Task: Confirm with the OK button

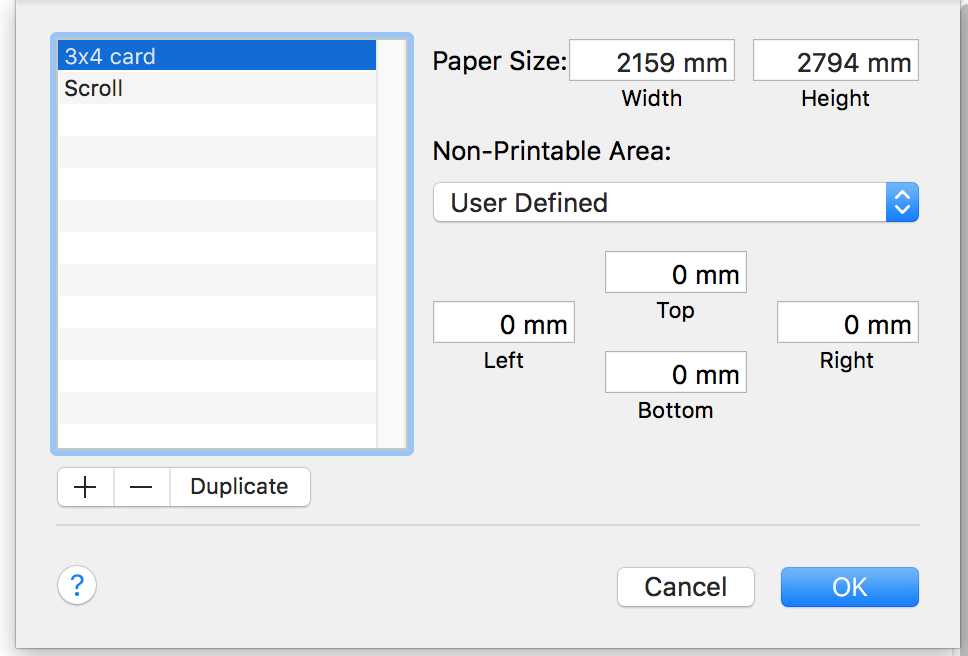Action: coord(849,587)
